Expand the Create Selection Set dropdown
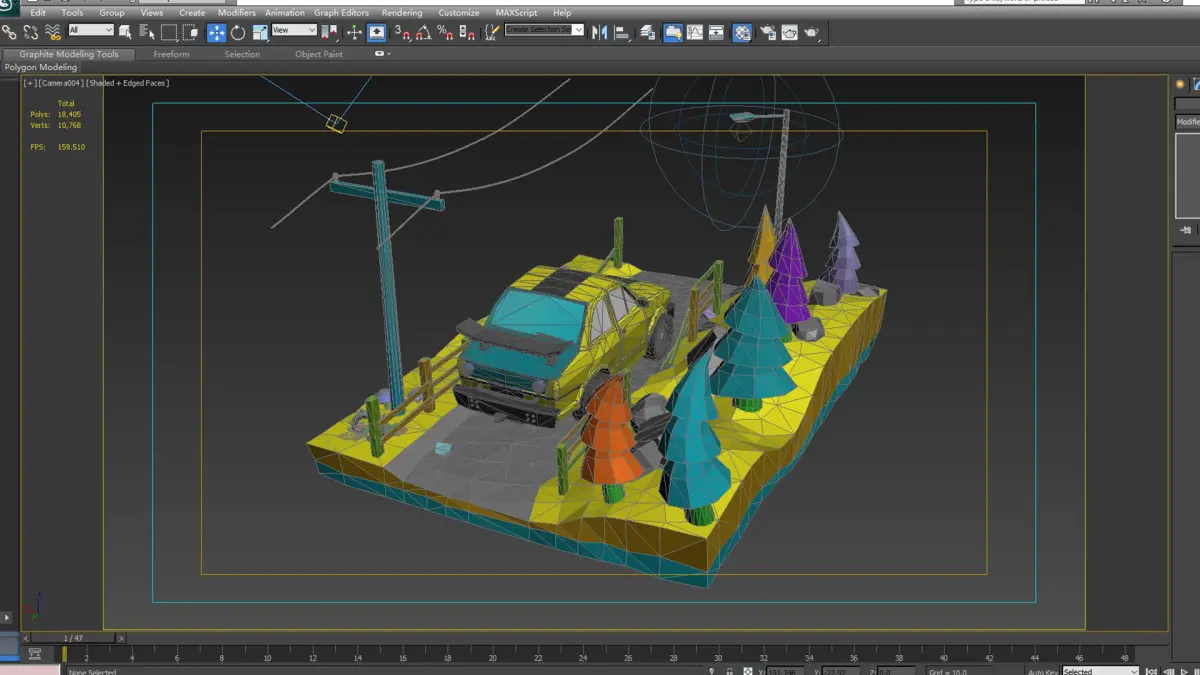 (578, 30)
